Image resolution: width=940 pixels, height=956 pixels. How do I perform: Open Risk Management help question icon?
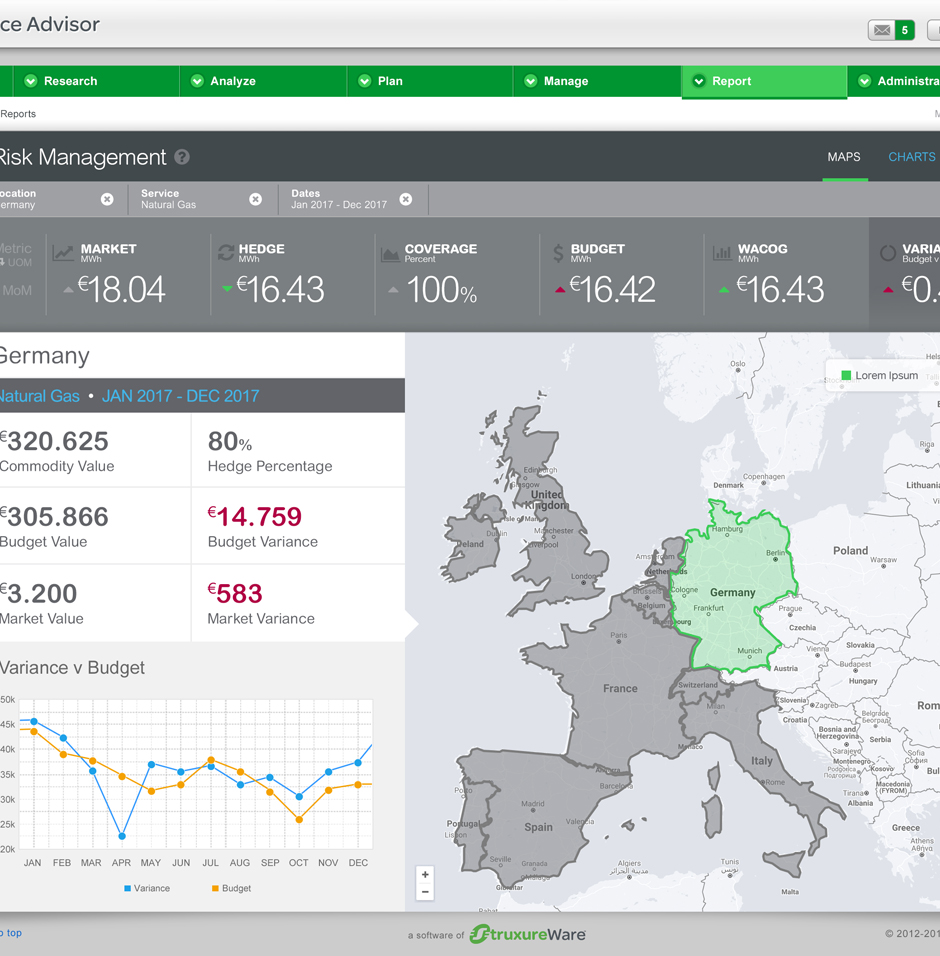182,157
